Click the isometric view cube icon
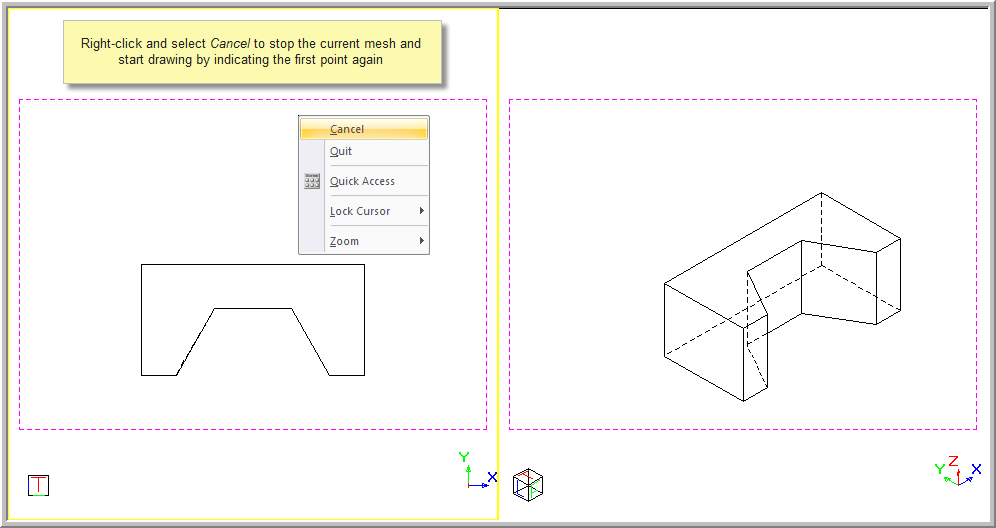The image size is (996, 528). point(527,485)
